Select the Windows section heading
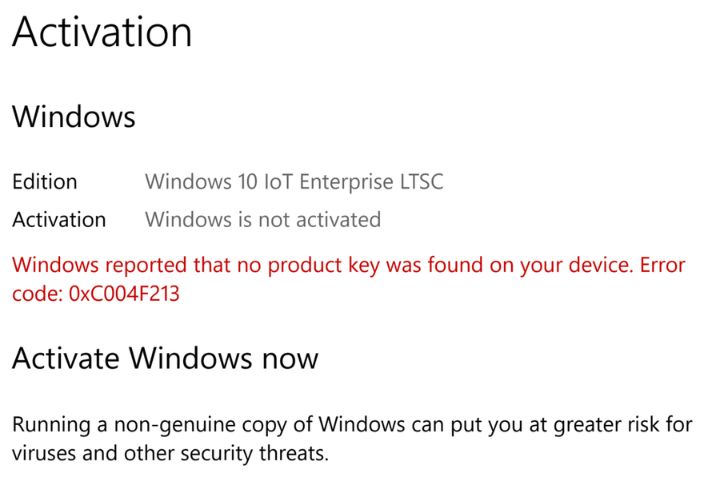 tap(73, 117)
